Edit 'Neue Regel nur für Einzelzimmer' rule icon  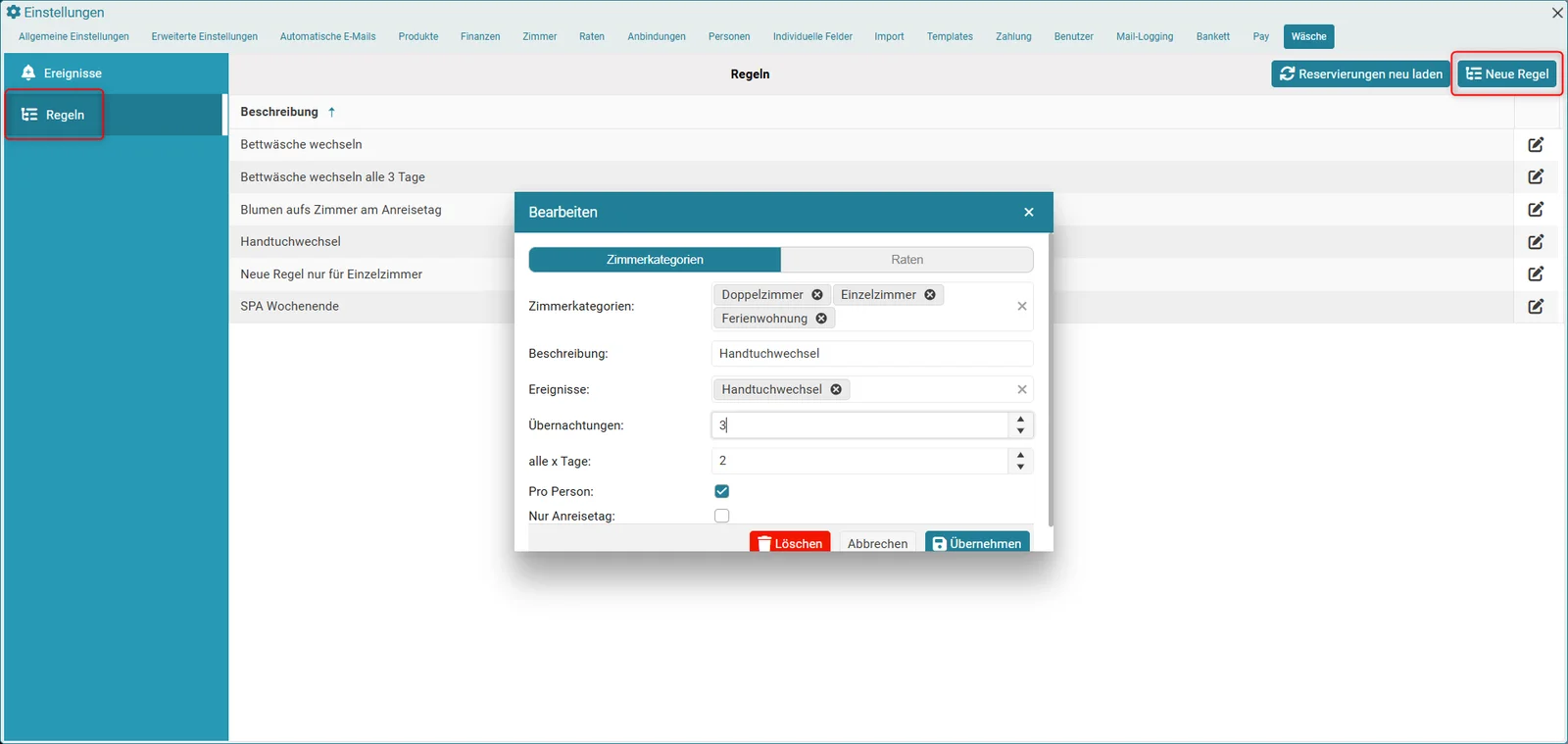[x=1536, y=274]
